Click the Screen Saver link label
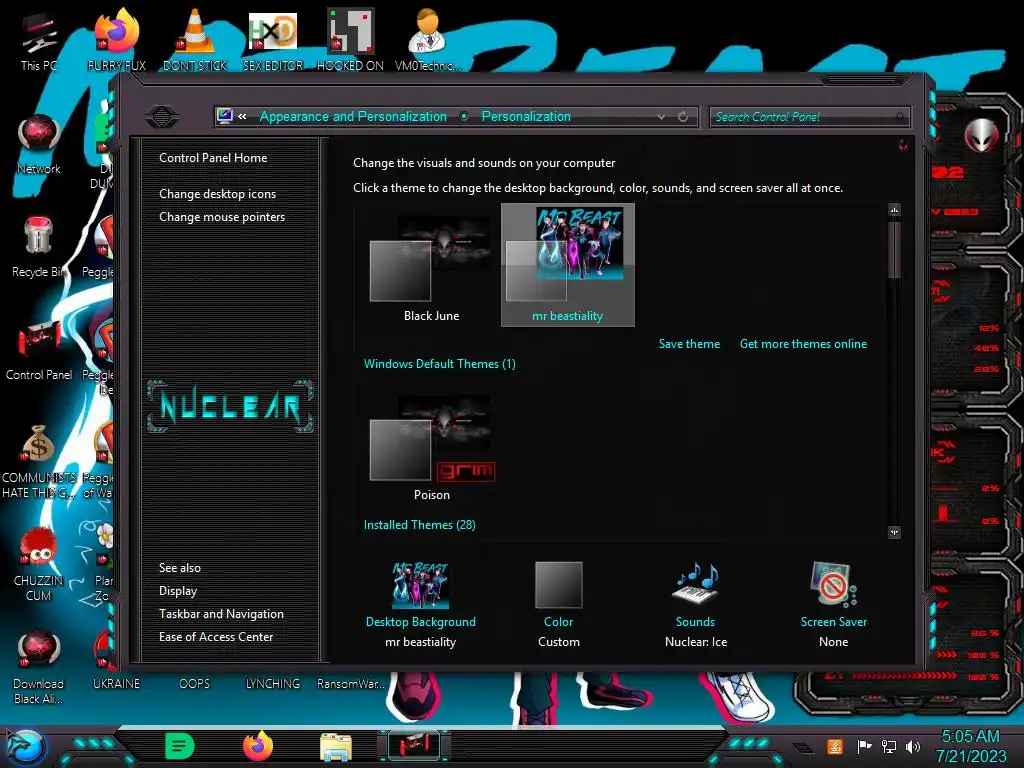 [834, 622]
